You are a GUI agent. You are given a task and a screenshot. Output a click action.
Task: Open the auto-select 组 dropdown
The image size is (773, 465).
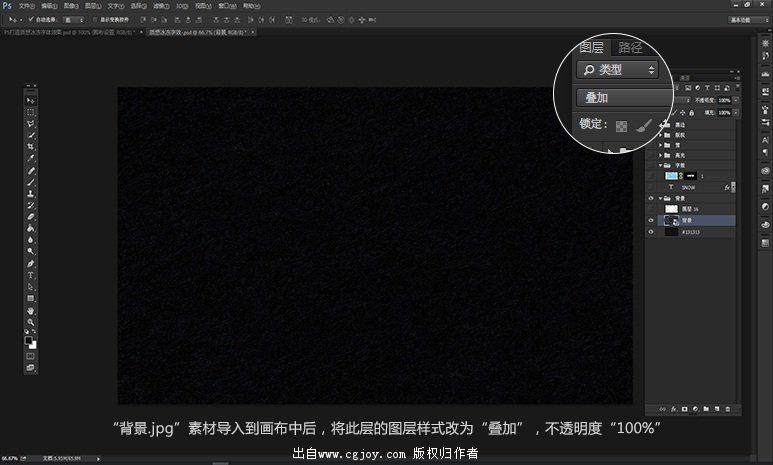pyautogui.click(x=74, y=20)
